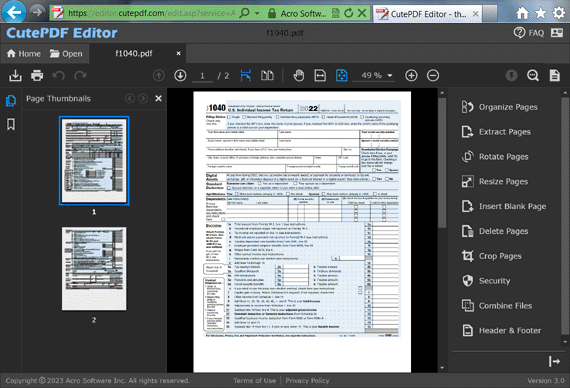The width and height of the screenshot is (570, 388).
Task: Open browser home page icon
Action: (522, 13)
